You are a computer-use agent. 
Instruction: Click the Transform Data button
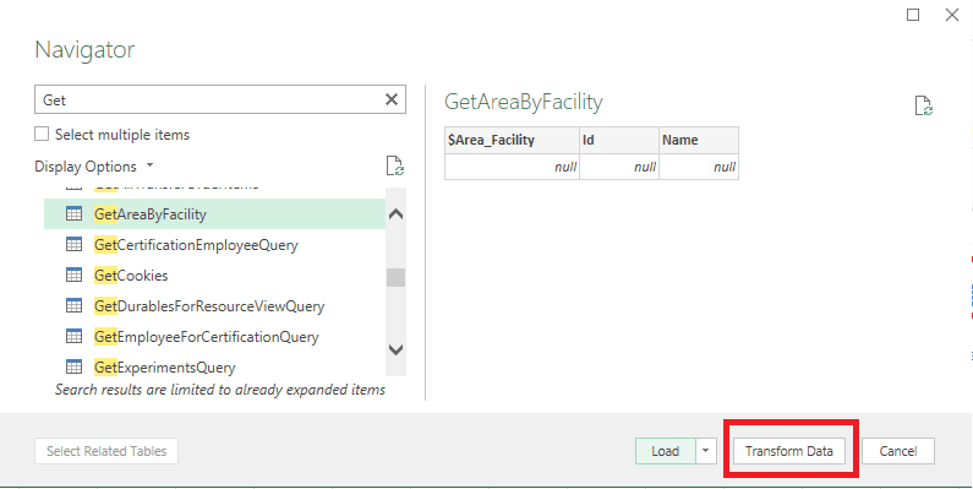789,451
